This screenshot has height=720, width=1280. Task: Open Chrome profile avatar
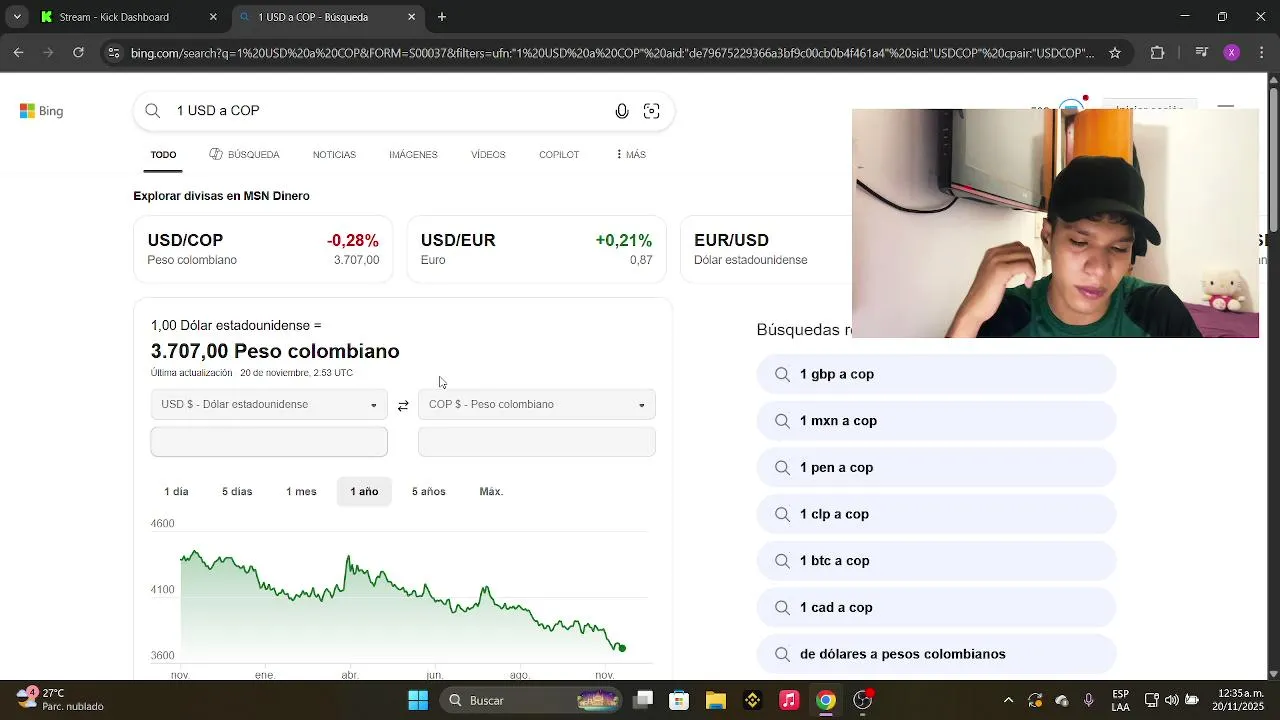[x=1232, y=53]
